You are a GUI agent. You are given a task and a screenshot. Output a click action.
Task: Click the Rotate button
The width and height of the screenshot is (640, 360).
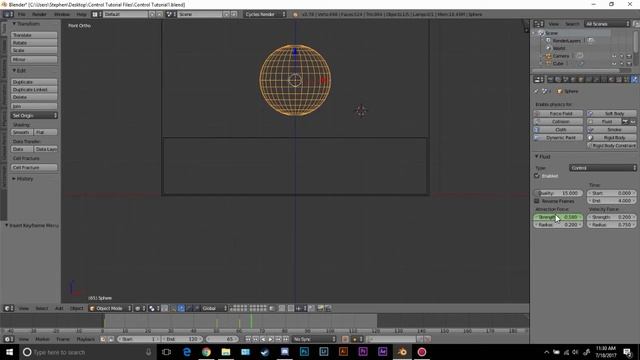(34, 43)
